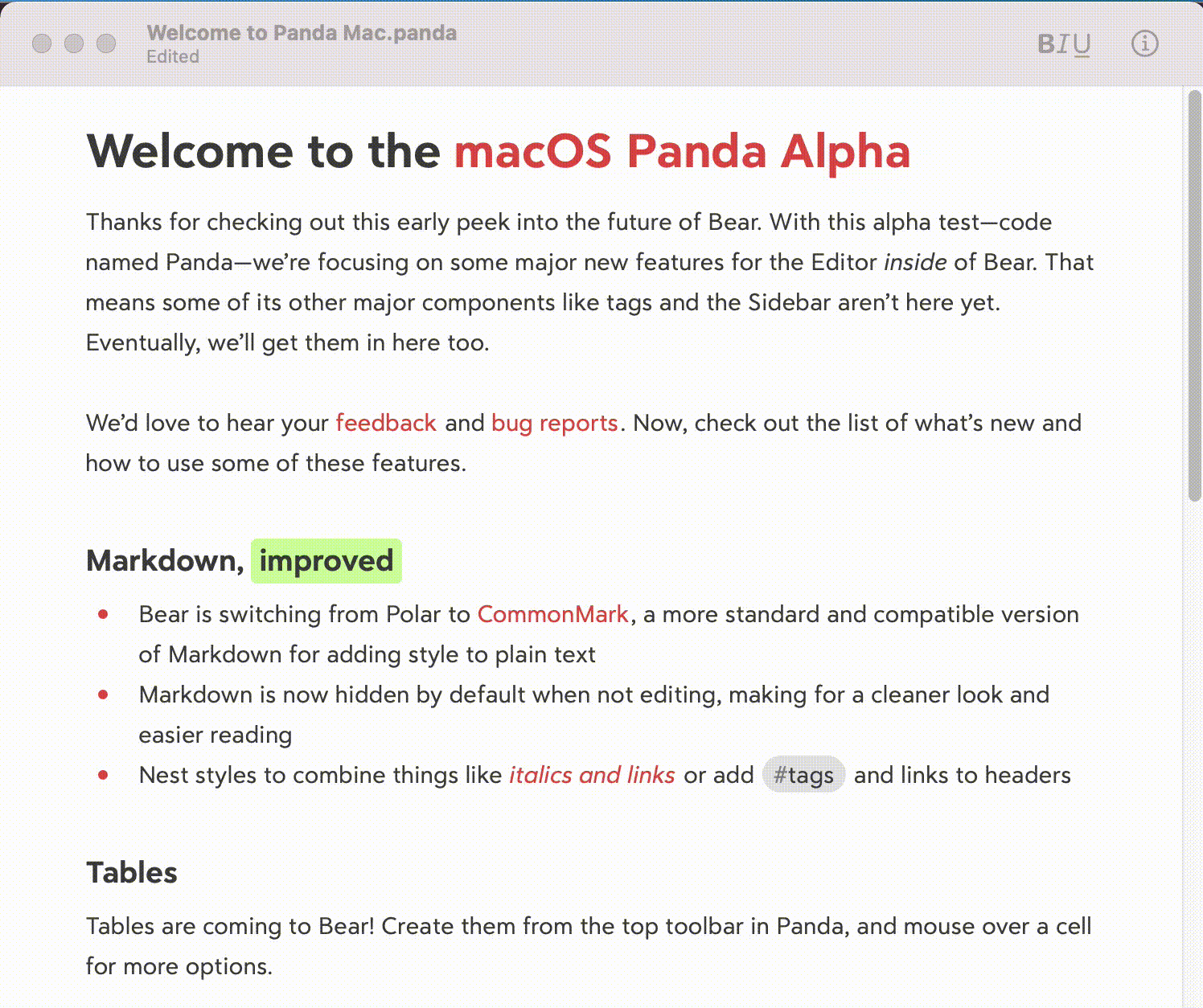Click the highlighted word improved
Screen dimensions: 1203x1008
click(326, 560)
